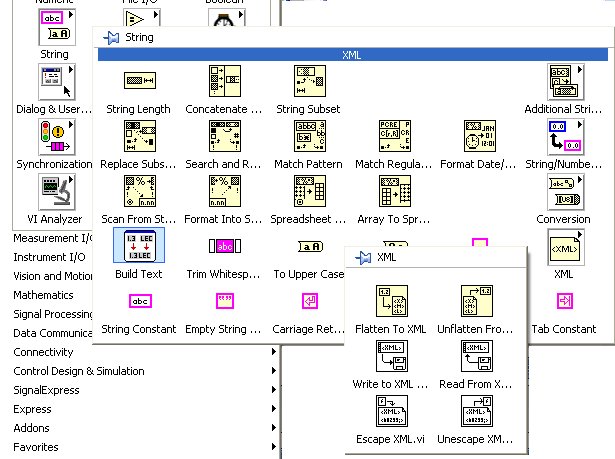Expand the Connectivity category arrow
Viewport: 615px width, 459px height.
pos(274,352)
